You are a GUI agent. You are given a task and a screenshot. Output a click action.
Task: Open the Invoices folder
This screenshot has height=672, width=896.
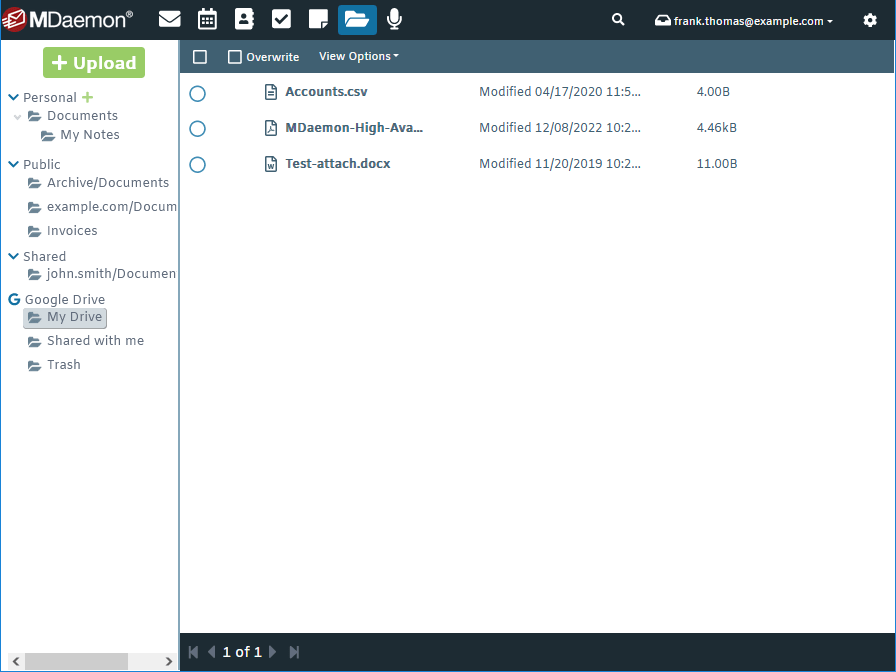pyautogui.click(x=72, y=230)
